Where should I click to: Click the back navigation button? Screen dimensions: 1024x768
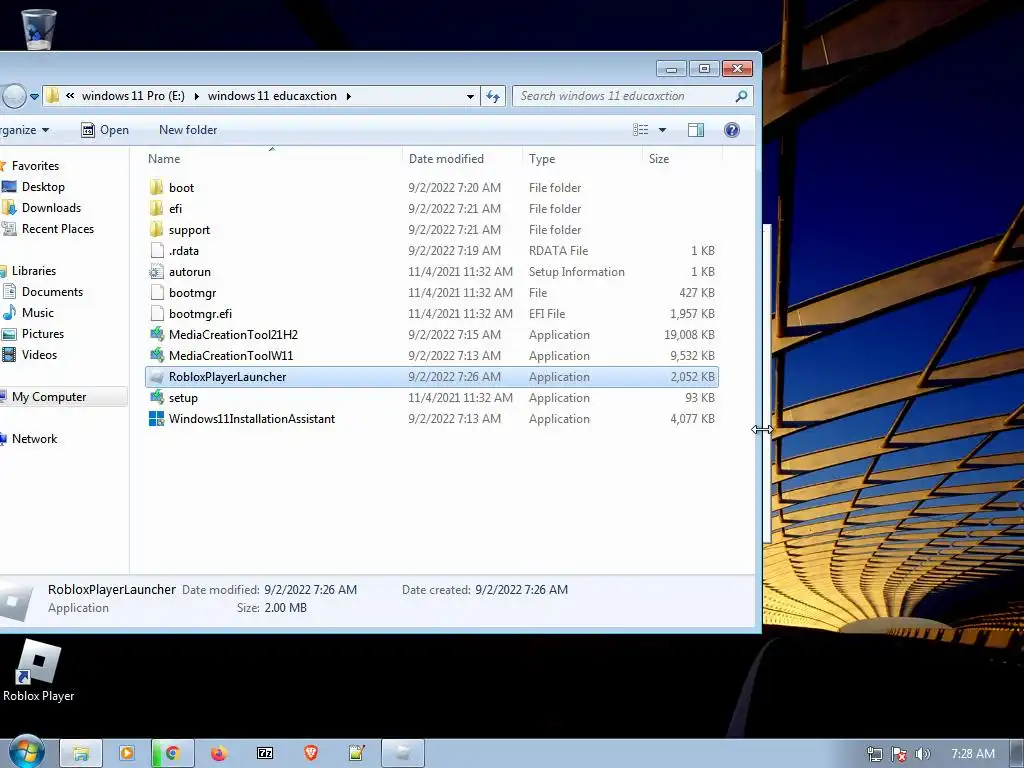(13, 96)
